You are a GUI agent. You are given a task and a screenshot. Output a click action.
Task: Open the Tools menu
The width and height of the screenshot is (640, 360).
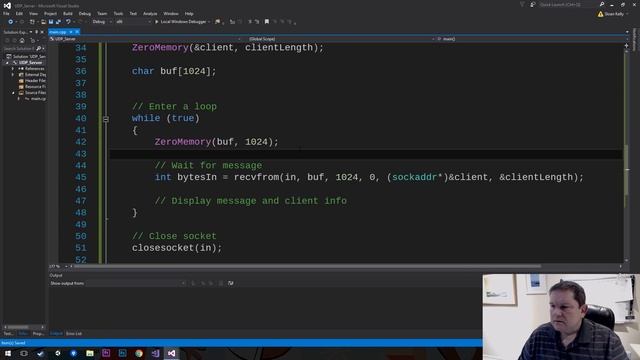coord(118,13)
